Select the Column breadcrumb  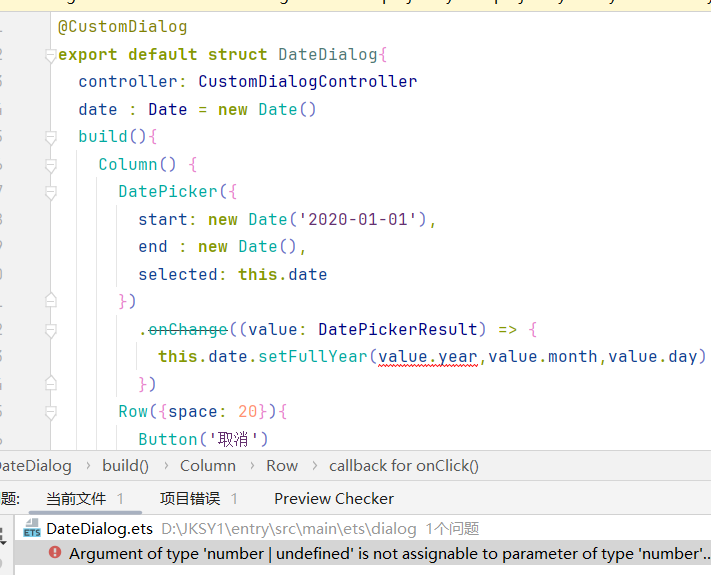tap(208, 466)
